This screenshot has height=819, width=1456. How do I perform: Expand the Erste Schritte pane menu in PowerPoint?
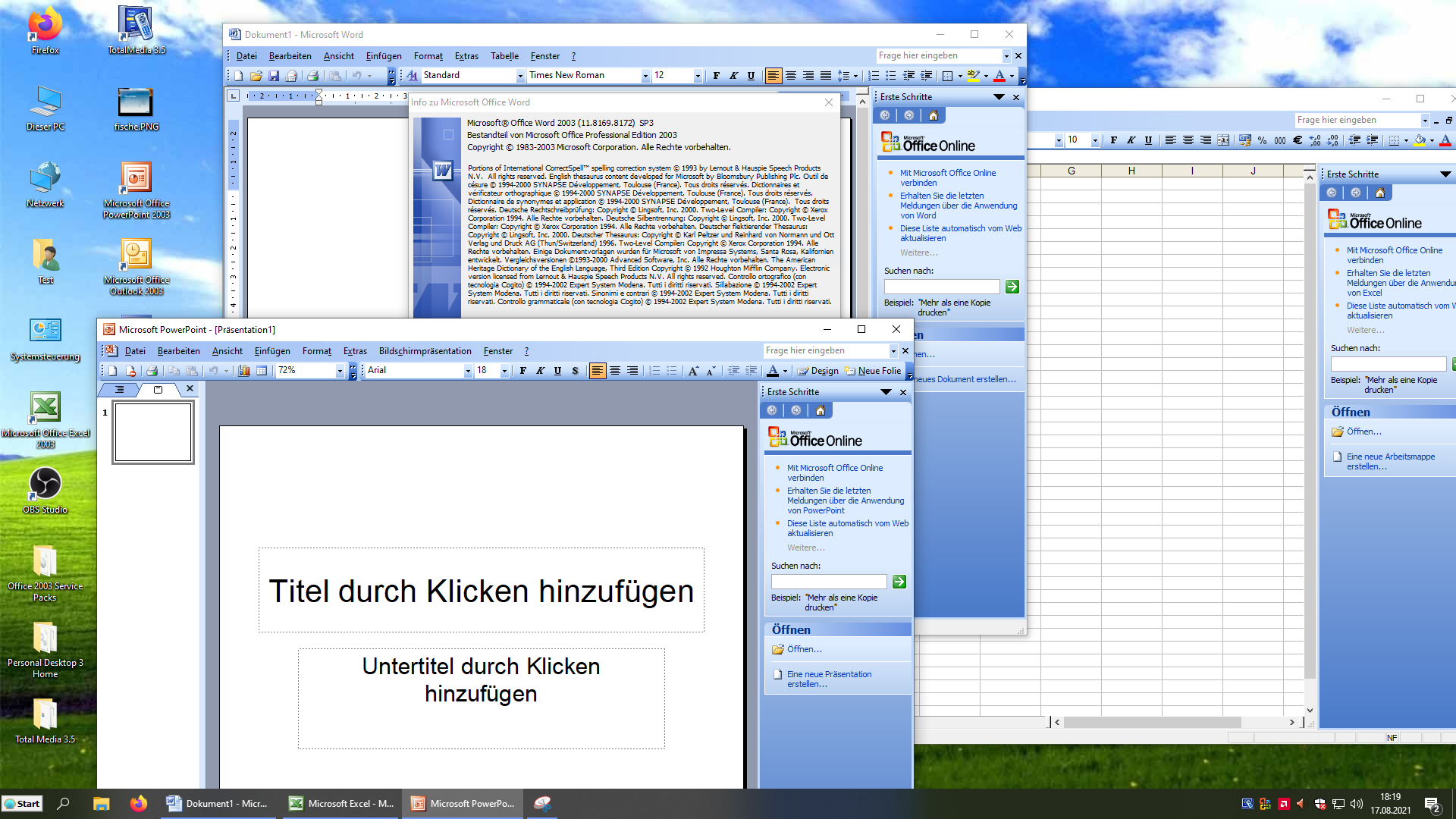click(x=886, y=392)
